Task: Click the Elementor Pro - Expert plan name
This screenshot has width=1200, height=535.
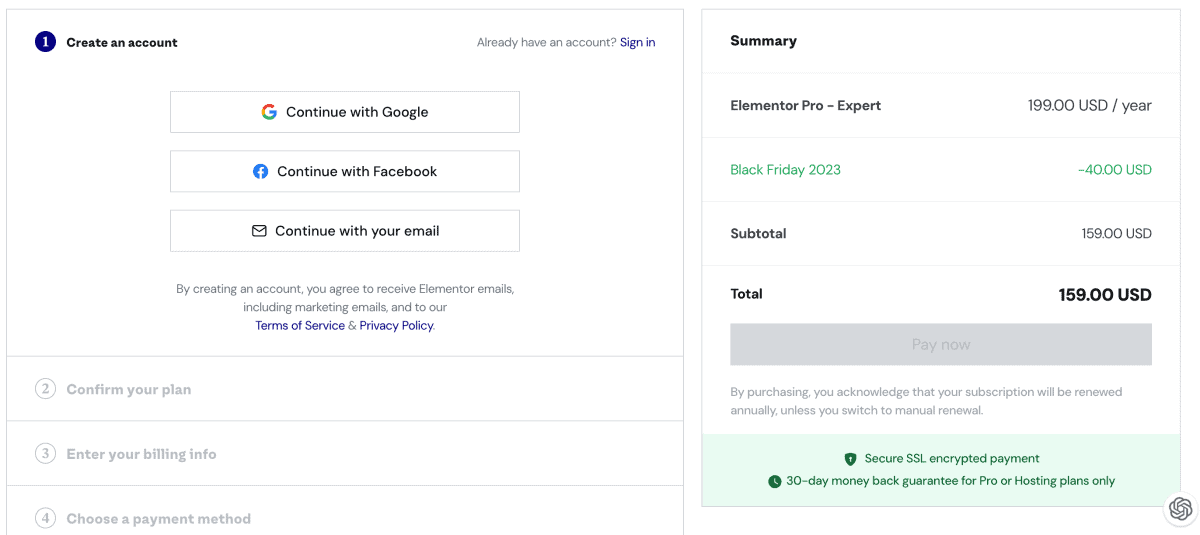Action: coord(805,106)
